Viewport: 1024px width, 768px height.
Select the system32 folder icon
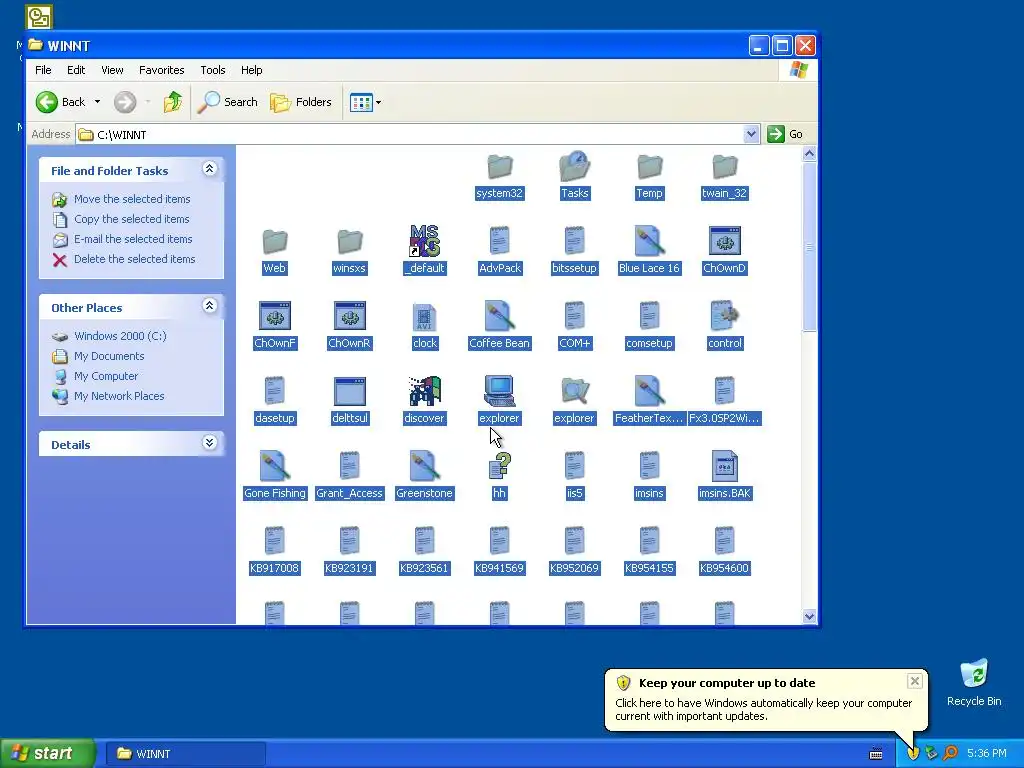(500, 167)
